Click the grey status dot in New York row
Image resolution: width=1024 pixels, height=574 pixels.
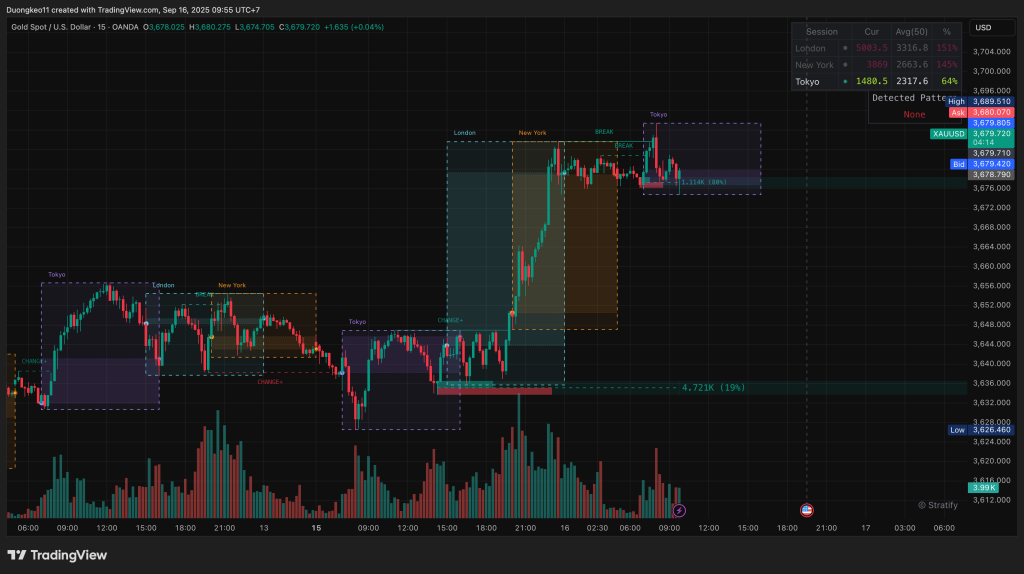(845, 65)
